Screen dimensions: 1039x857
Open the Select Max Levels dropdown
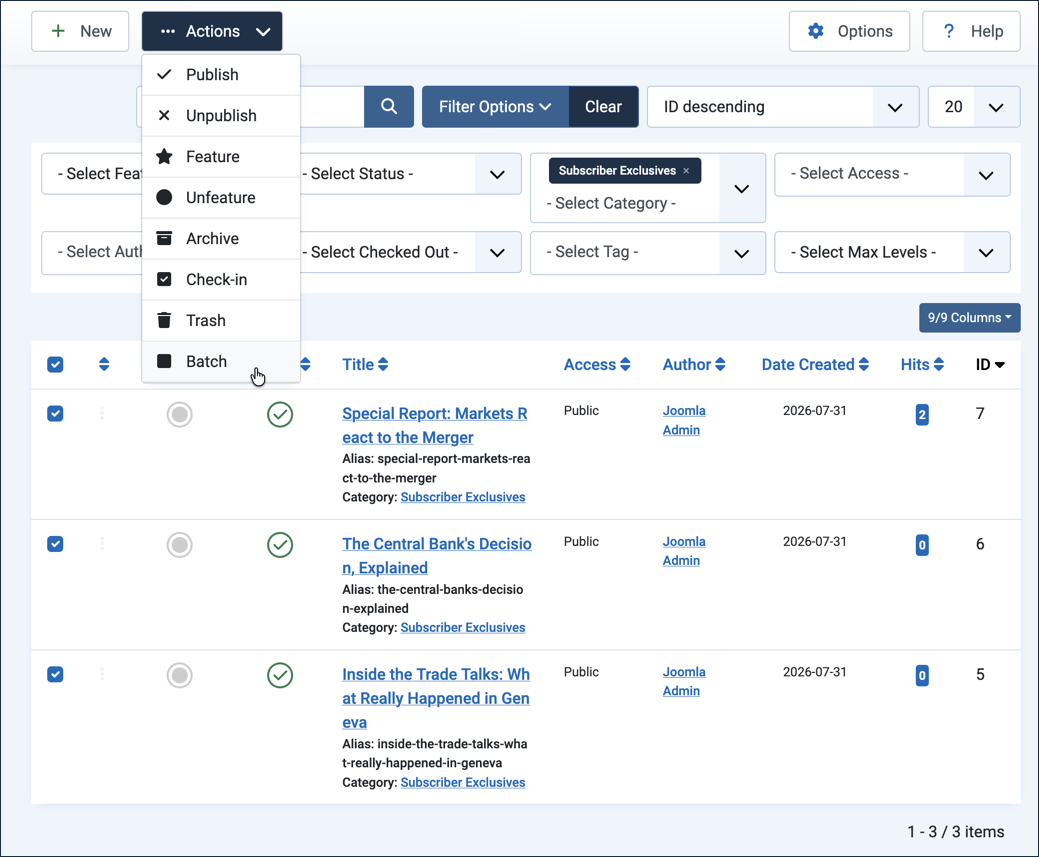pos(892,253)
